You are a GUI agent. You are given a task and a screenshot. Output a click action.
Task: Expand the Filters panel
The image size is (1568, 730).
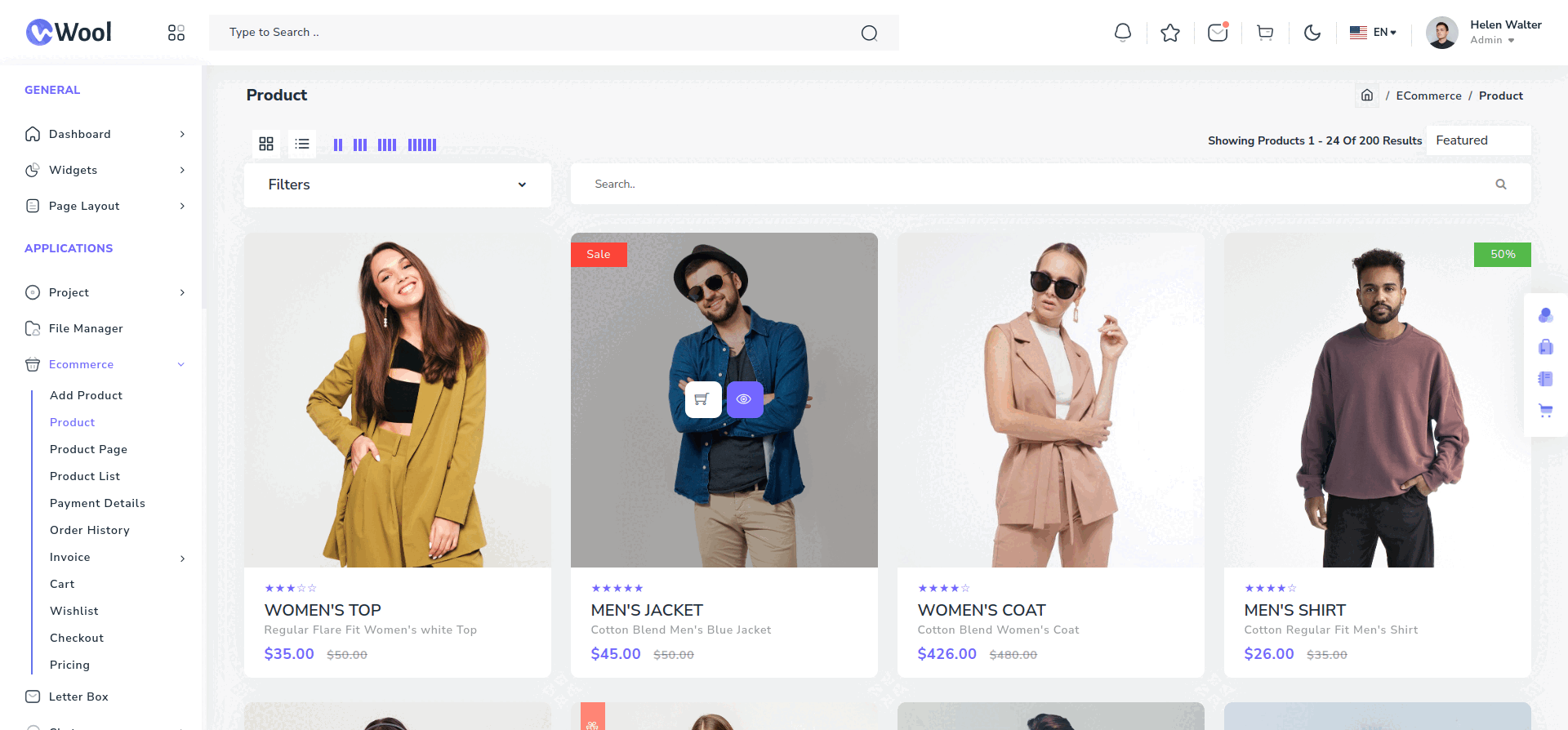[398, 185]
